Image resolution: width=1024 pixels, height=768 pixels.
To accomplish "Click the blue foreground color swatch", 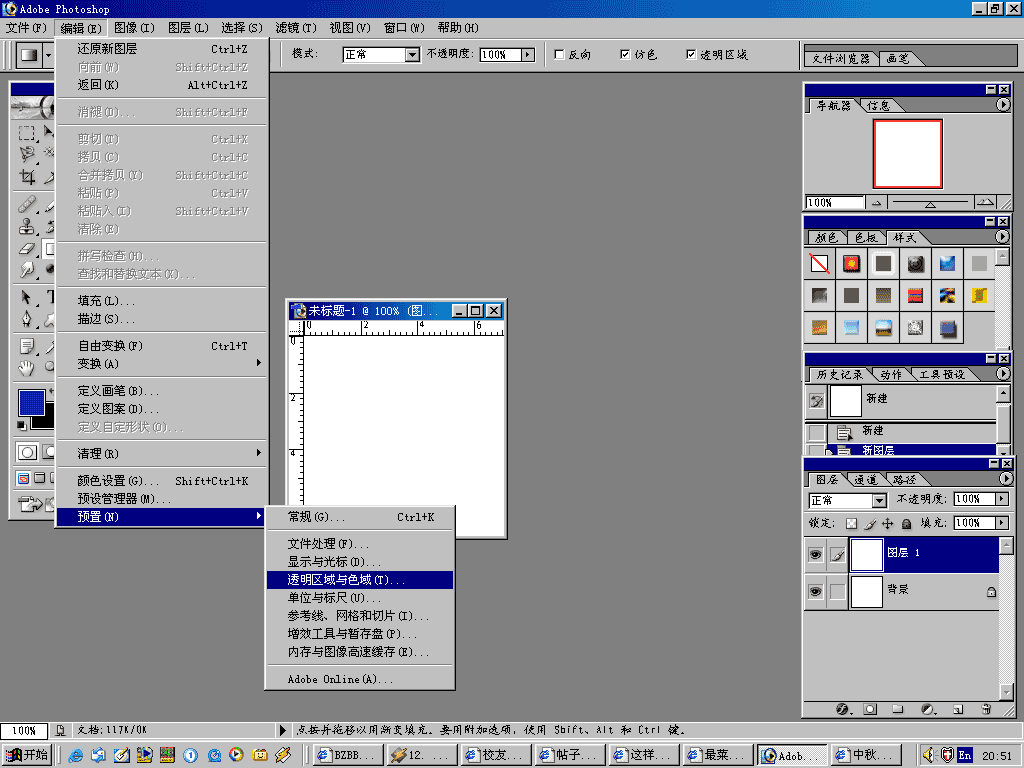I will point(32,403).
